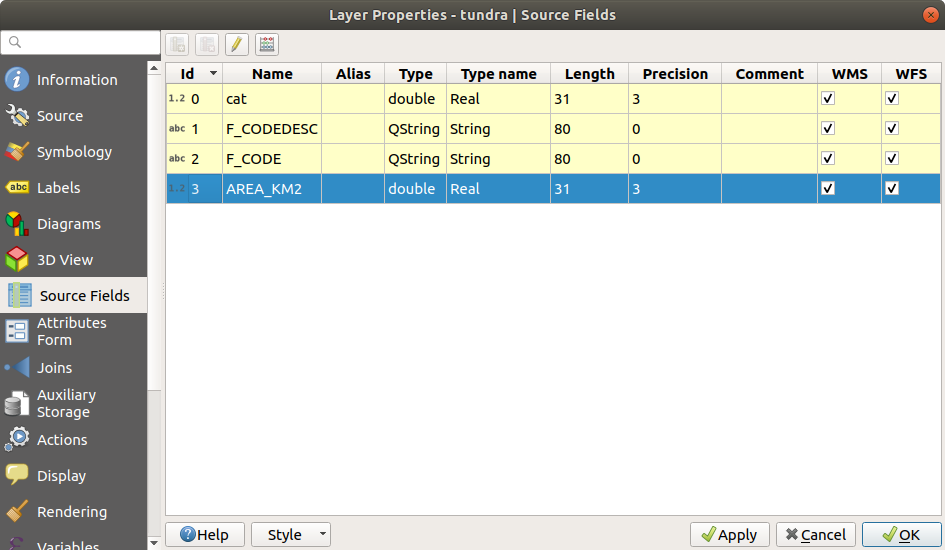Select the AREA_KM2 name cell

(x=272, y=189)
